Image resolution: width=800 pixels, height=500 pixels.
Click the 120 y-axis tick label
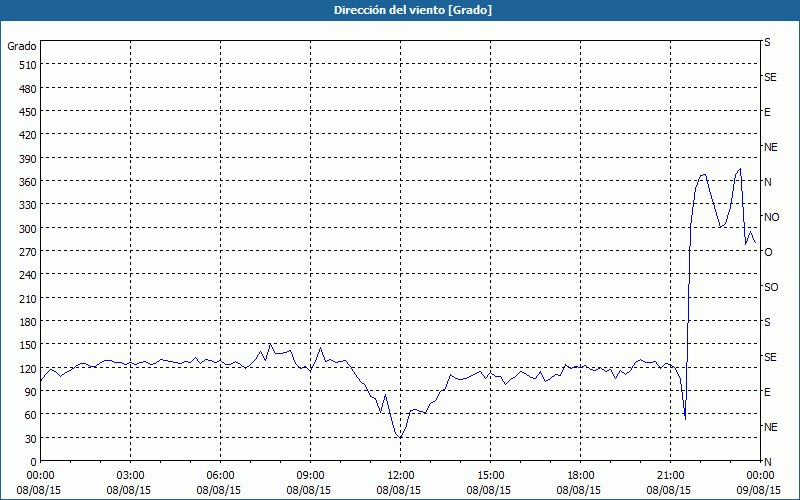point(28,369)
